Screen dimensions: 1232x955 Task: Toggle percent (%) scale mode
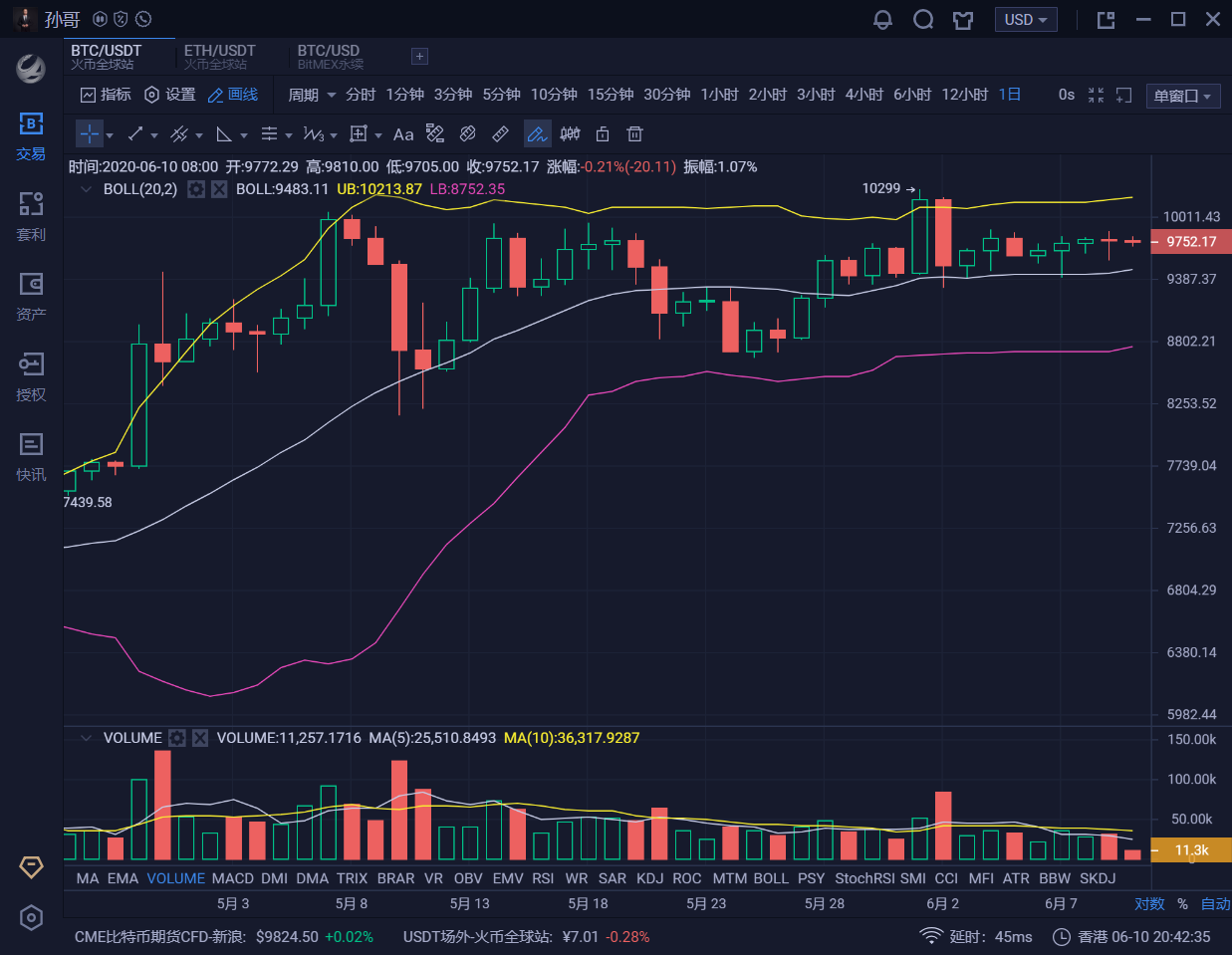coord(1182,904)
